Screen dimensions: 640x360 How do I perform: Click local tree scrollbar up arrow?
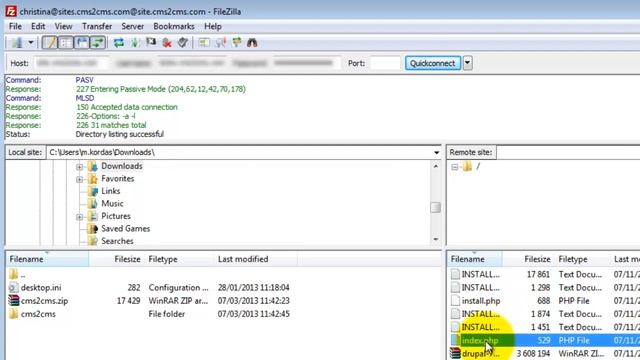coord(436,166)
